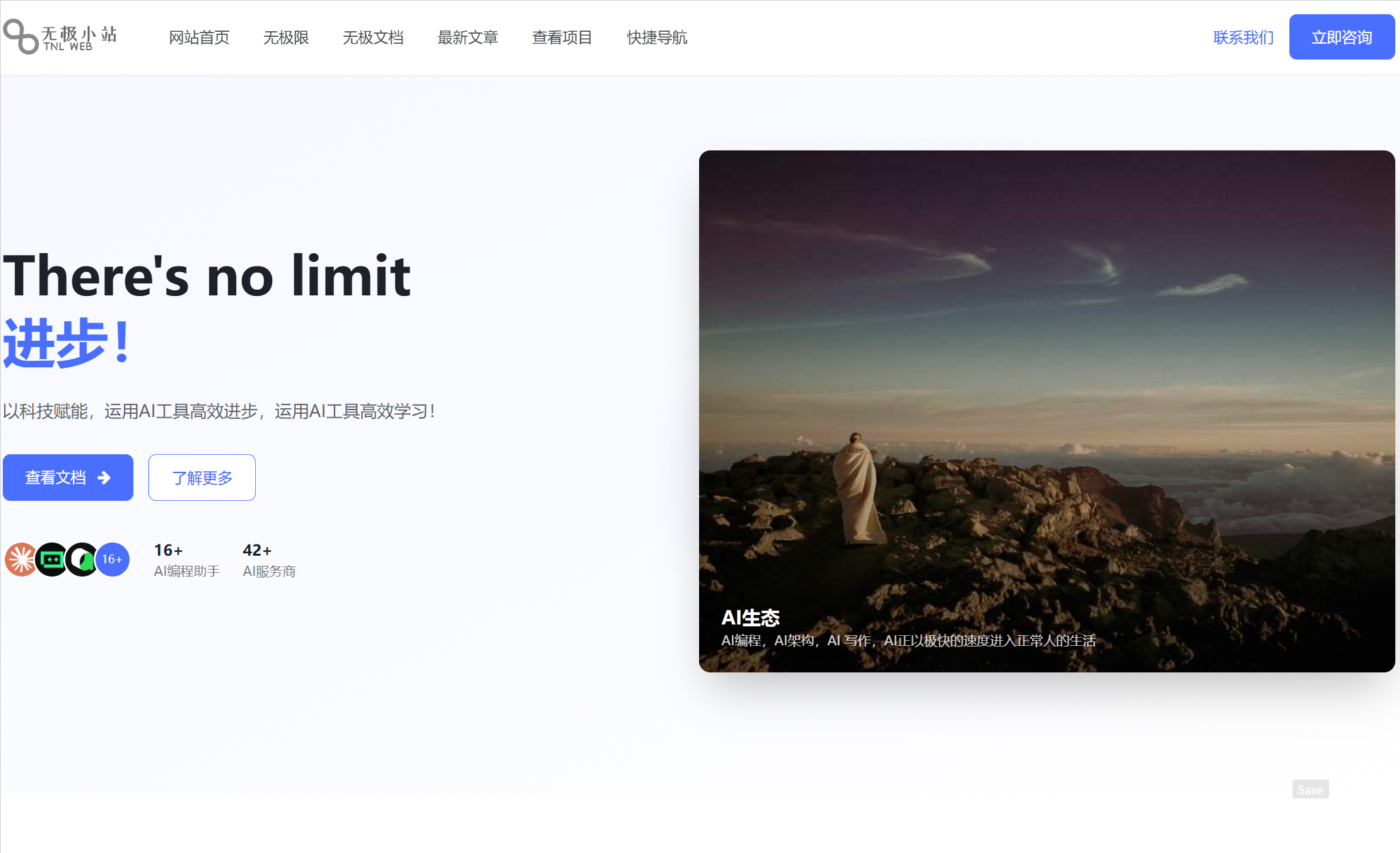Go to 无极文档 in navigation
The height and width of the screenshot is (853, 1400).
(373, 38)
